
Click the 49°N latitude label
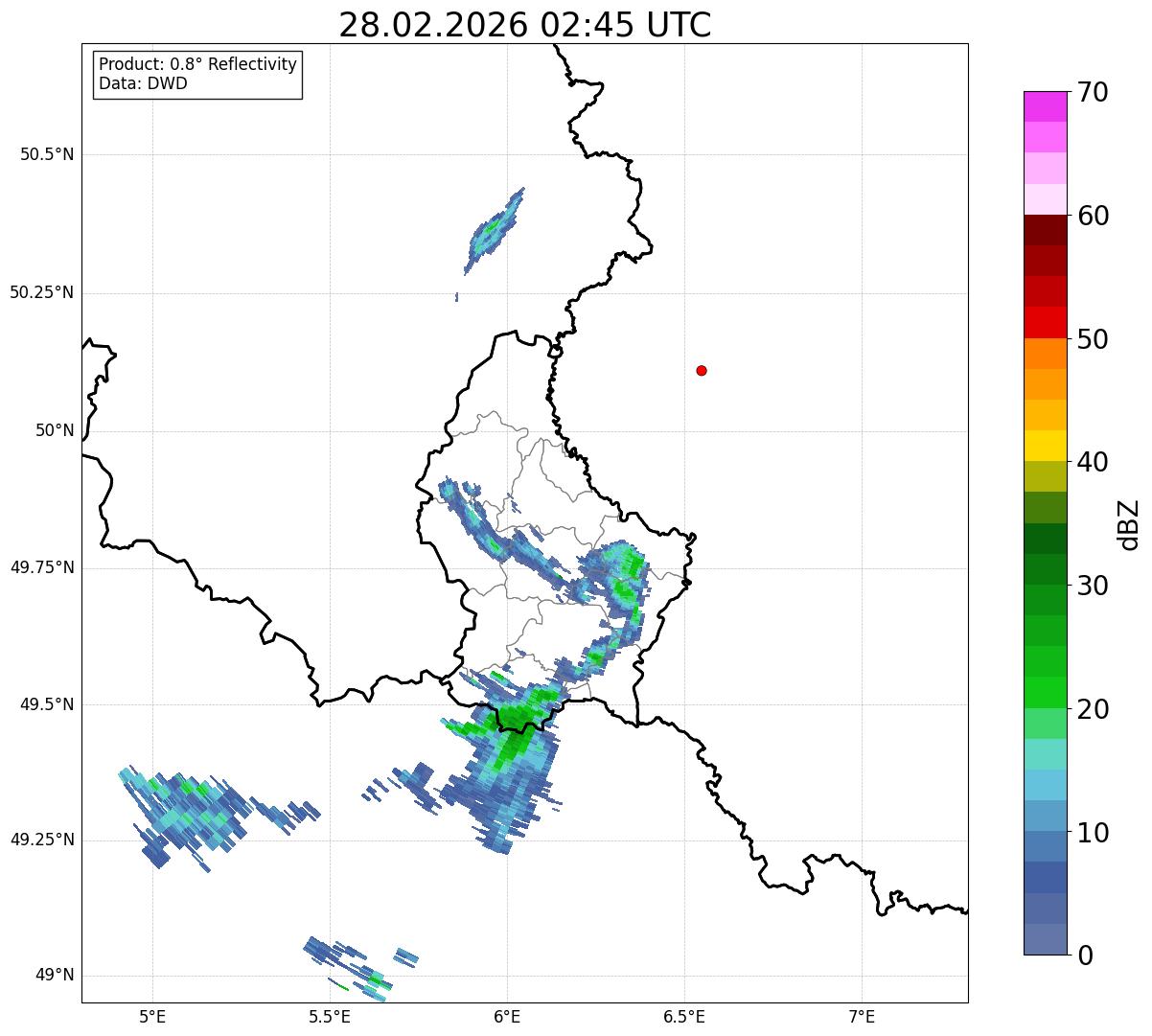click(x=55, y=976)
